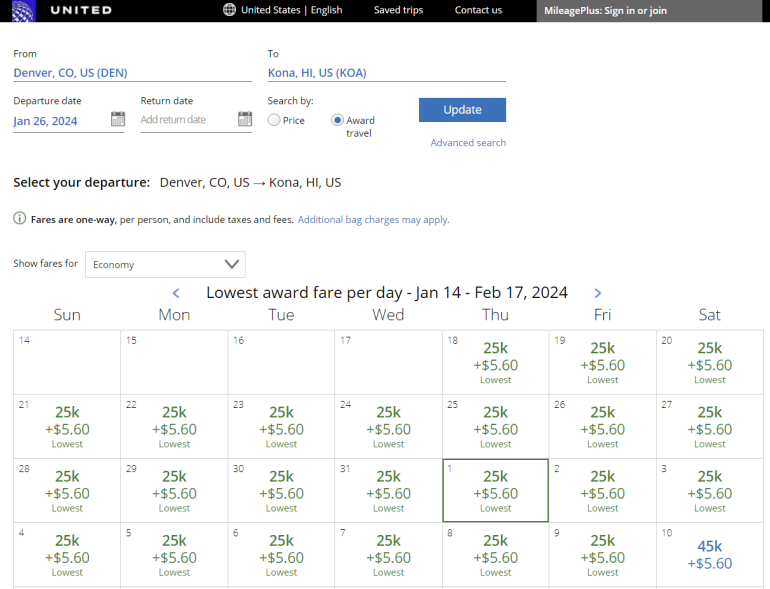
Task: Go to previous weeks with left arrow
Action: coord(176,293)
